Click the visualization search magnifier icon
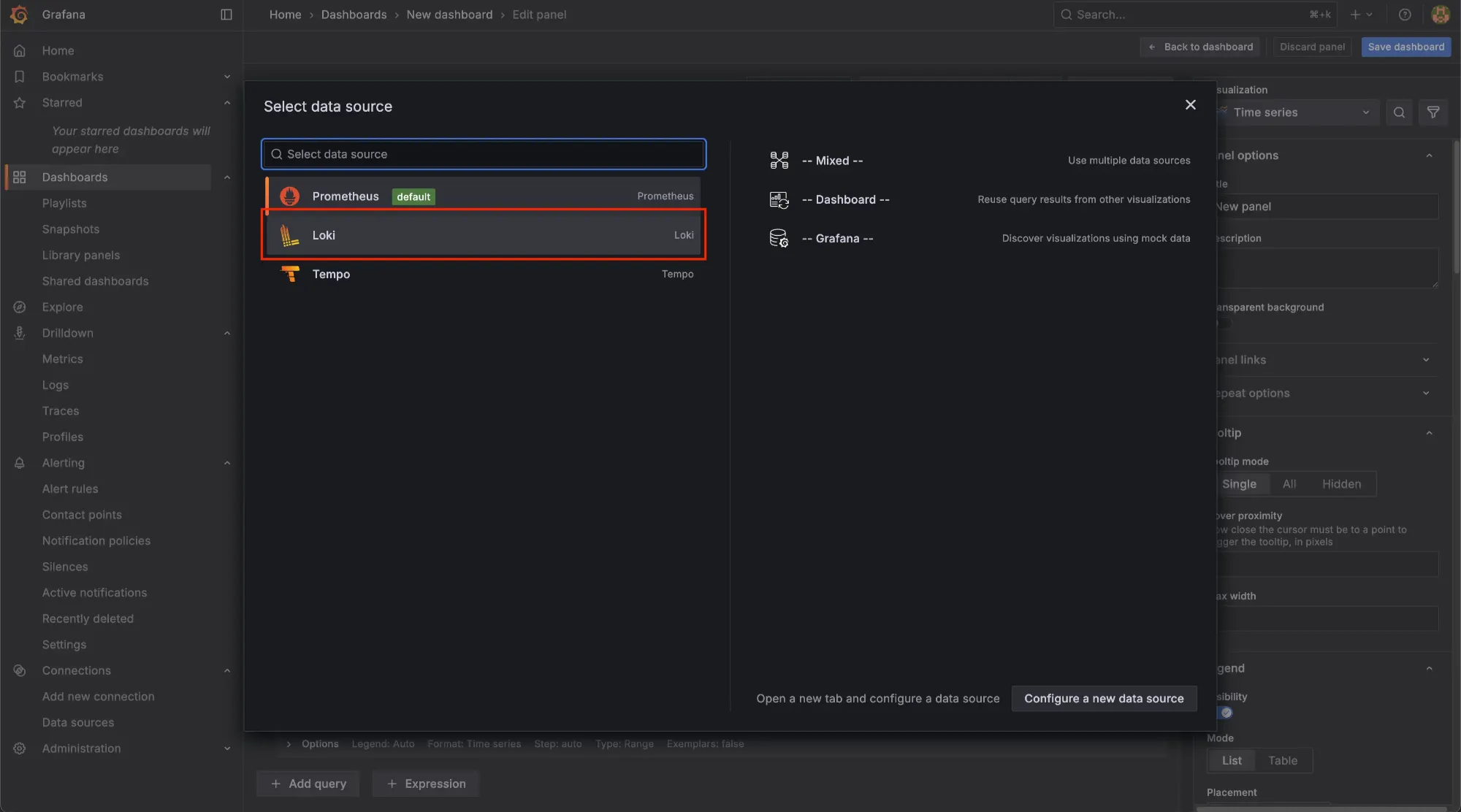1461x812 pixels. click(1399, 112)
